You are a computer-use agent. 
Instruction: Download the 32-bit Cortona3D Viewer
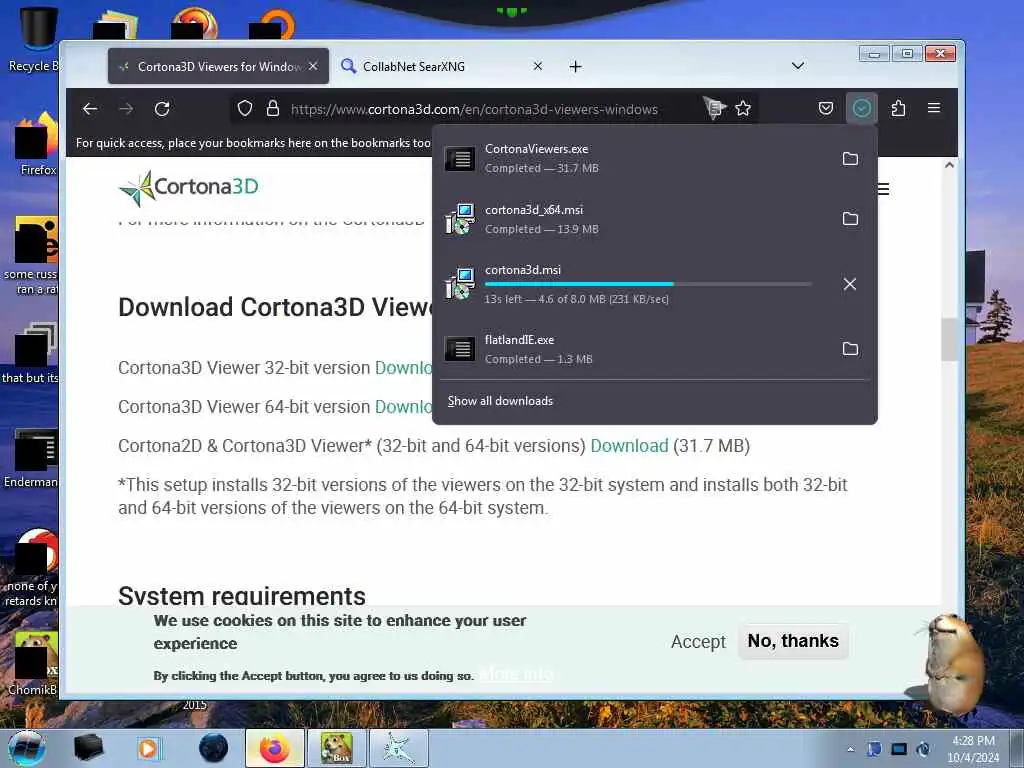[x=403, y=368]
